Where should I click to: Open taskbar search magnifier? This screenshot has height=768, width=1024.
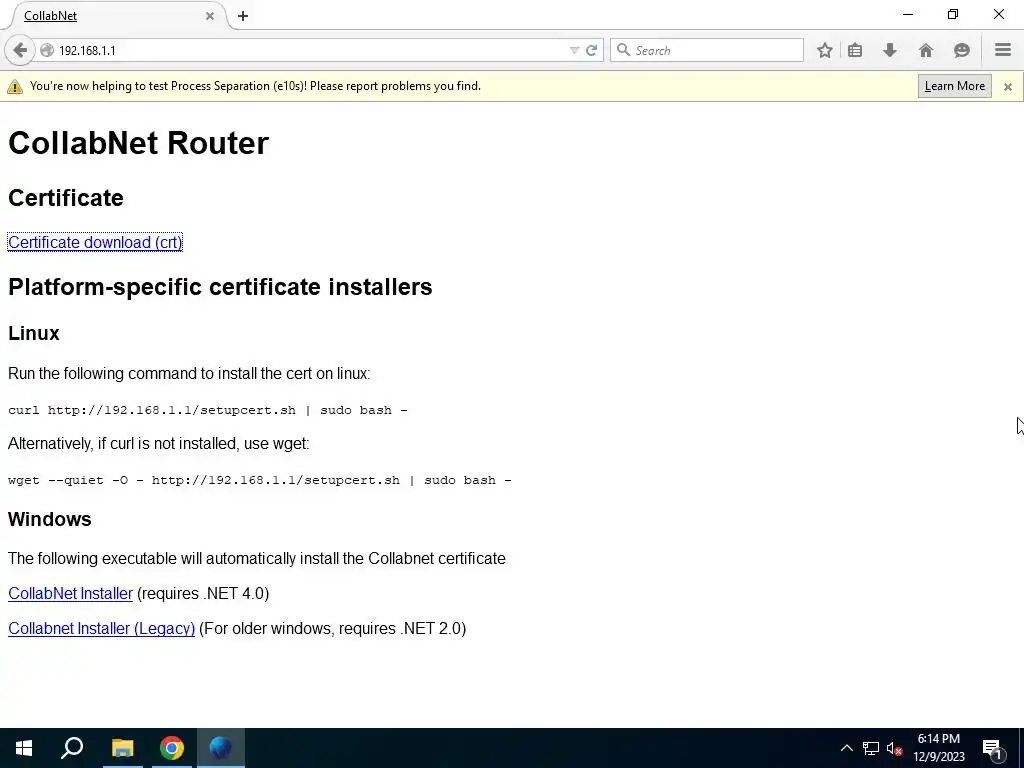[x=72, y=748]
